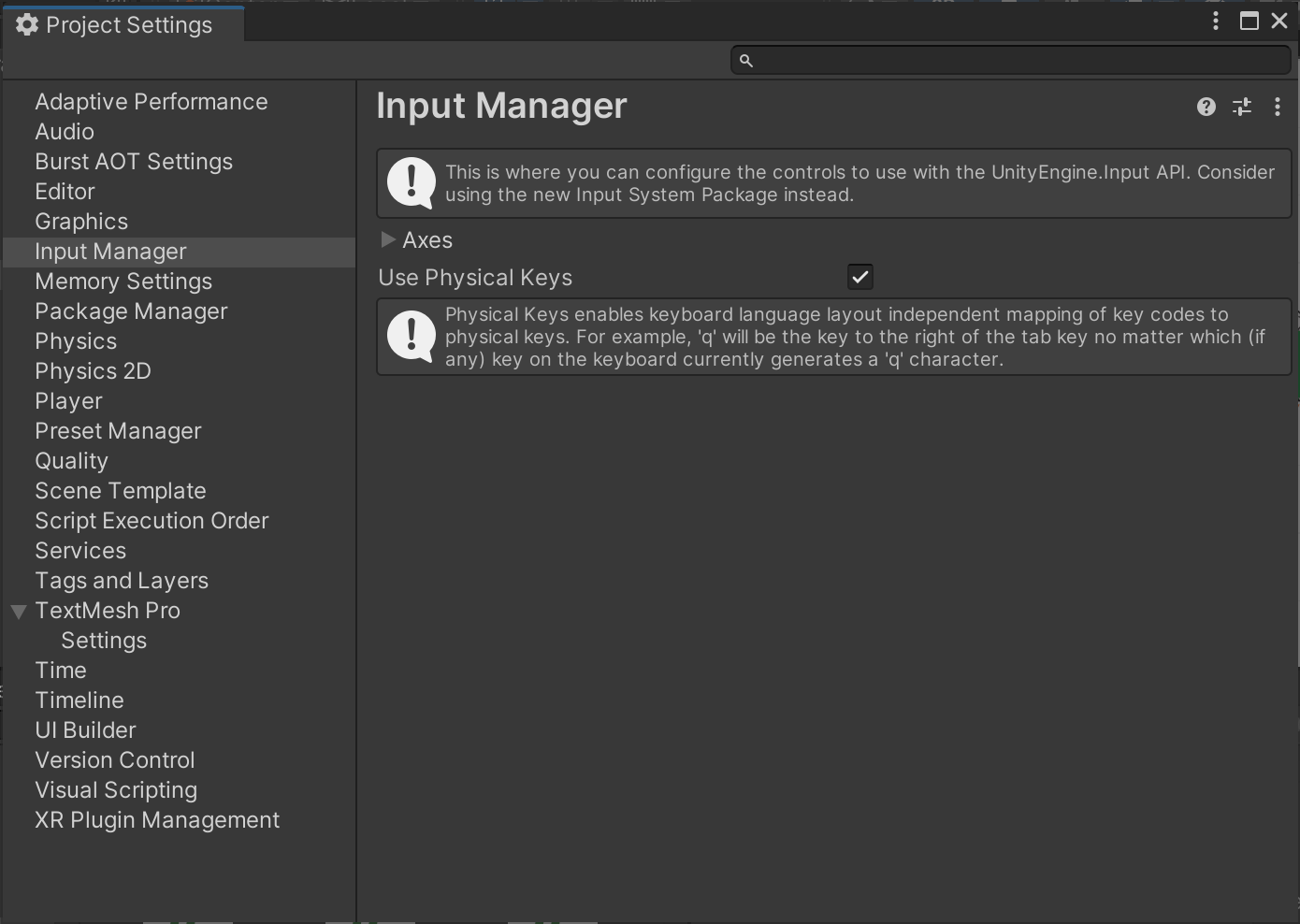The width and height of the screenshot is (1300, 924).
Task: Select the Project Settings tab
Action: [123, 24]
